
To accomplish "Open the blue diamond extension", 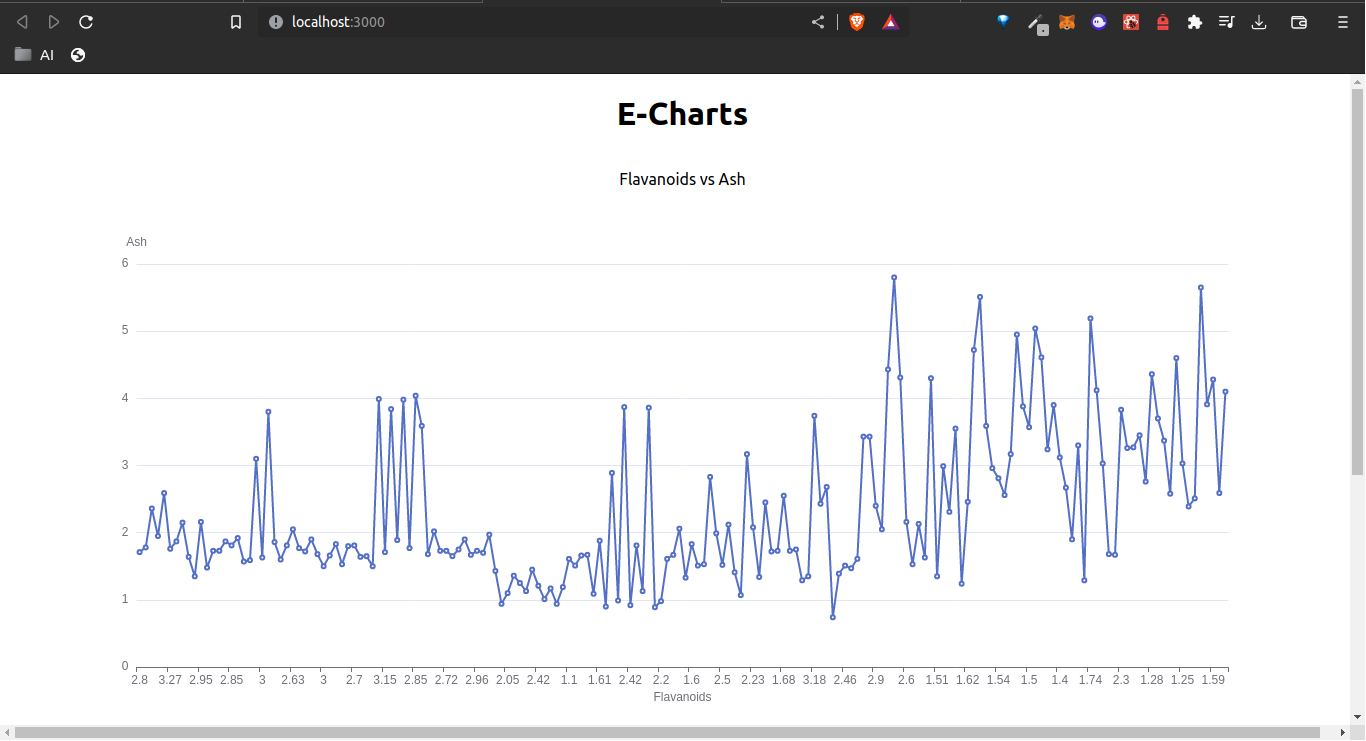I will 1003,21.
